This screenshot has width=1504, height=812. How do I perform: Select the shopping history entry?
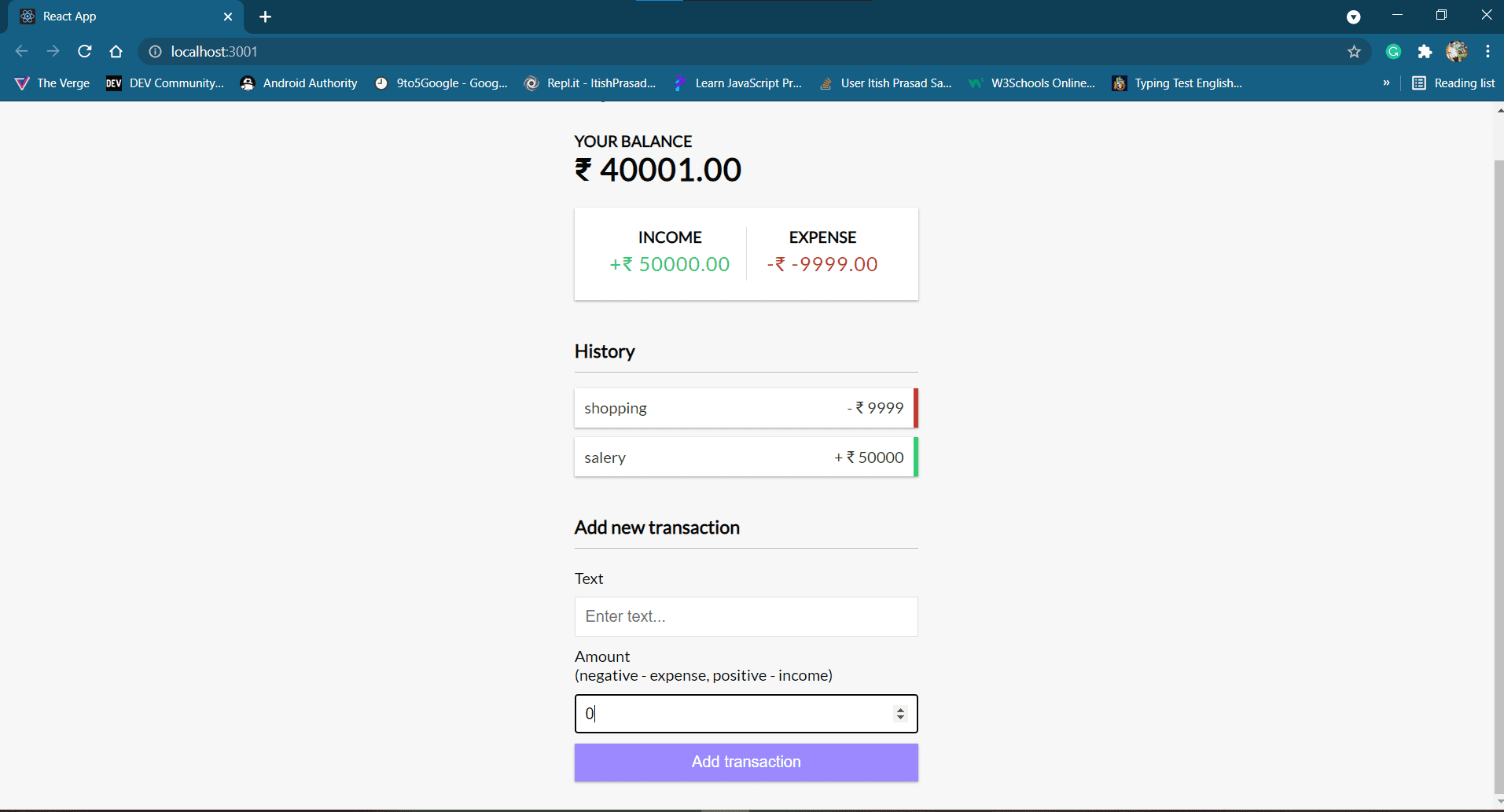click(746, 408)
